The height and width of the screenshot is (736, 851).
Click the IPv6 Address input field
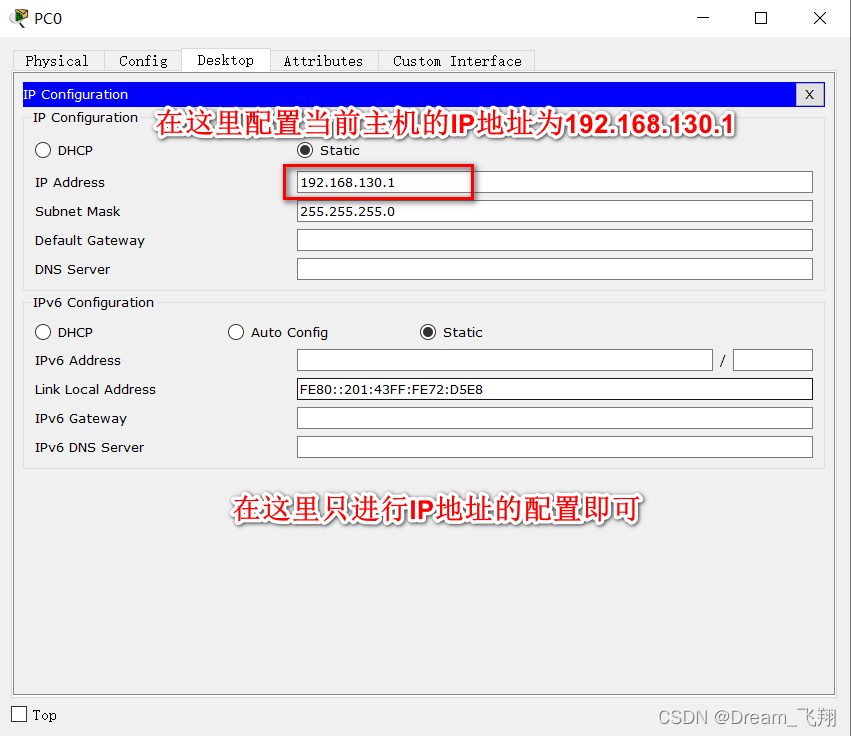pos(505,360)
